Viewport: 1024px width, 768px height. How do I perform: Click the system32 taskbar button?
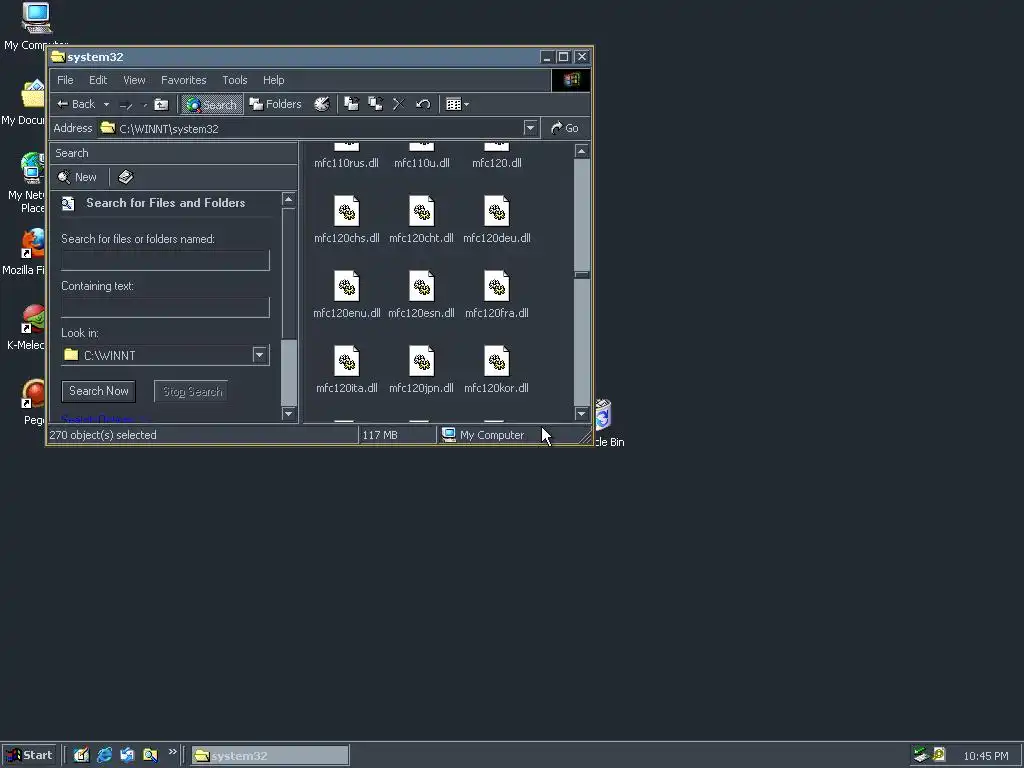[270, 756]
